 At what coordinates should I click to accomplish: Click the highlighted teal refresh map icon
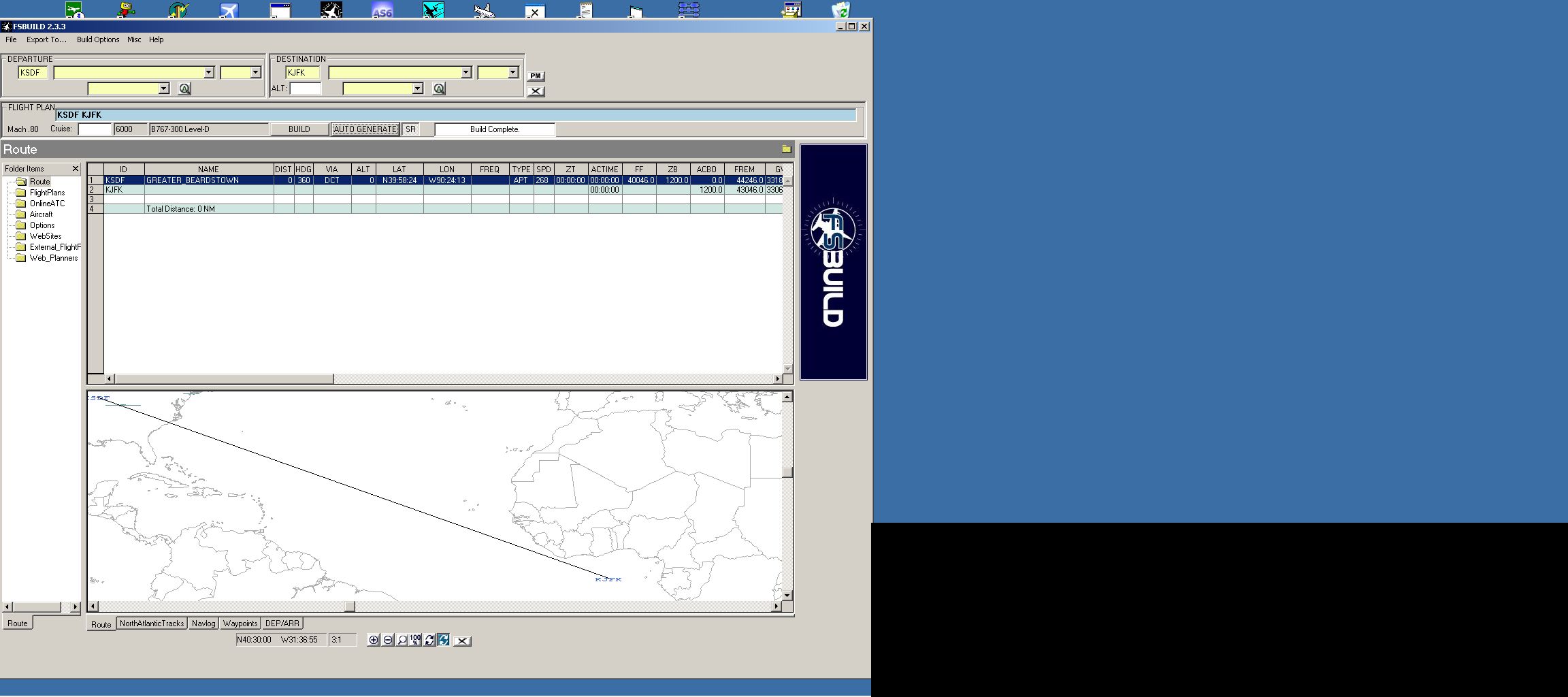[444, 640]
